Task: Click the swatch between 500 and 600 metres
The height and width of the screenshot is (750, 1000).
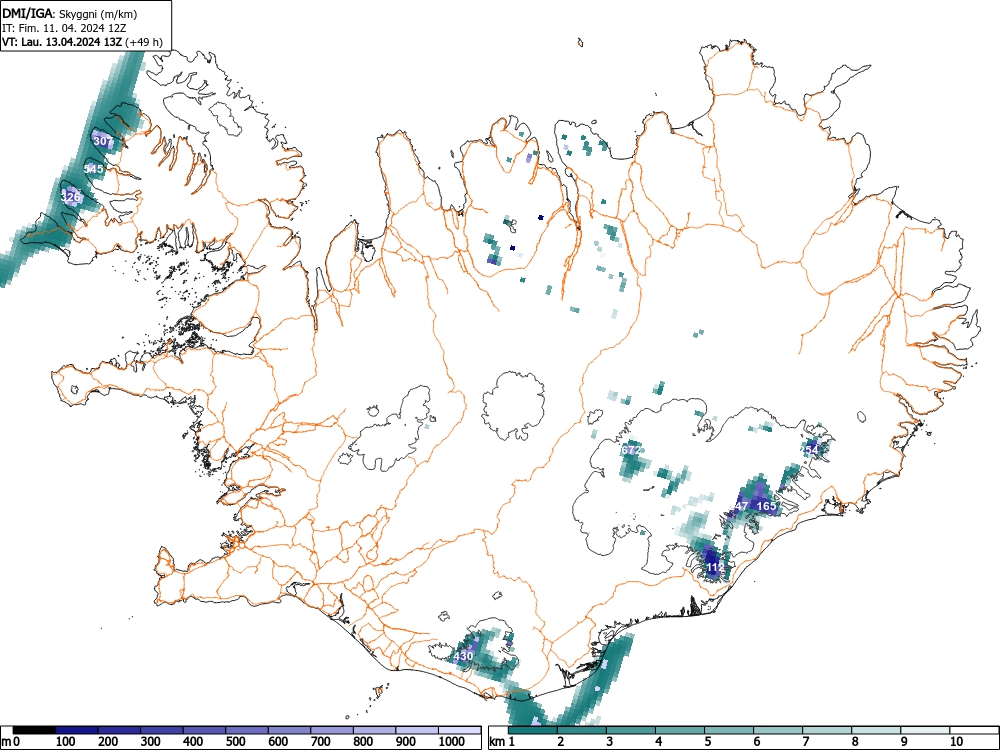Action: [x=247, y=730]
